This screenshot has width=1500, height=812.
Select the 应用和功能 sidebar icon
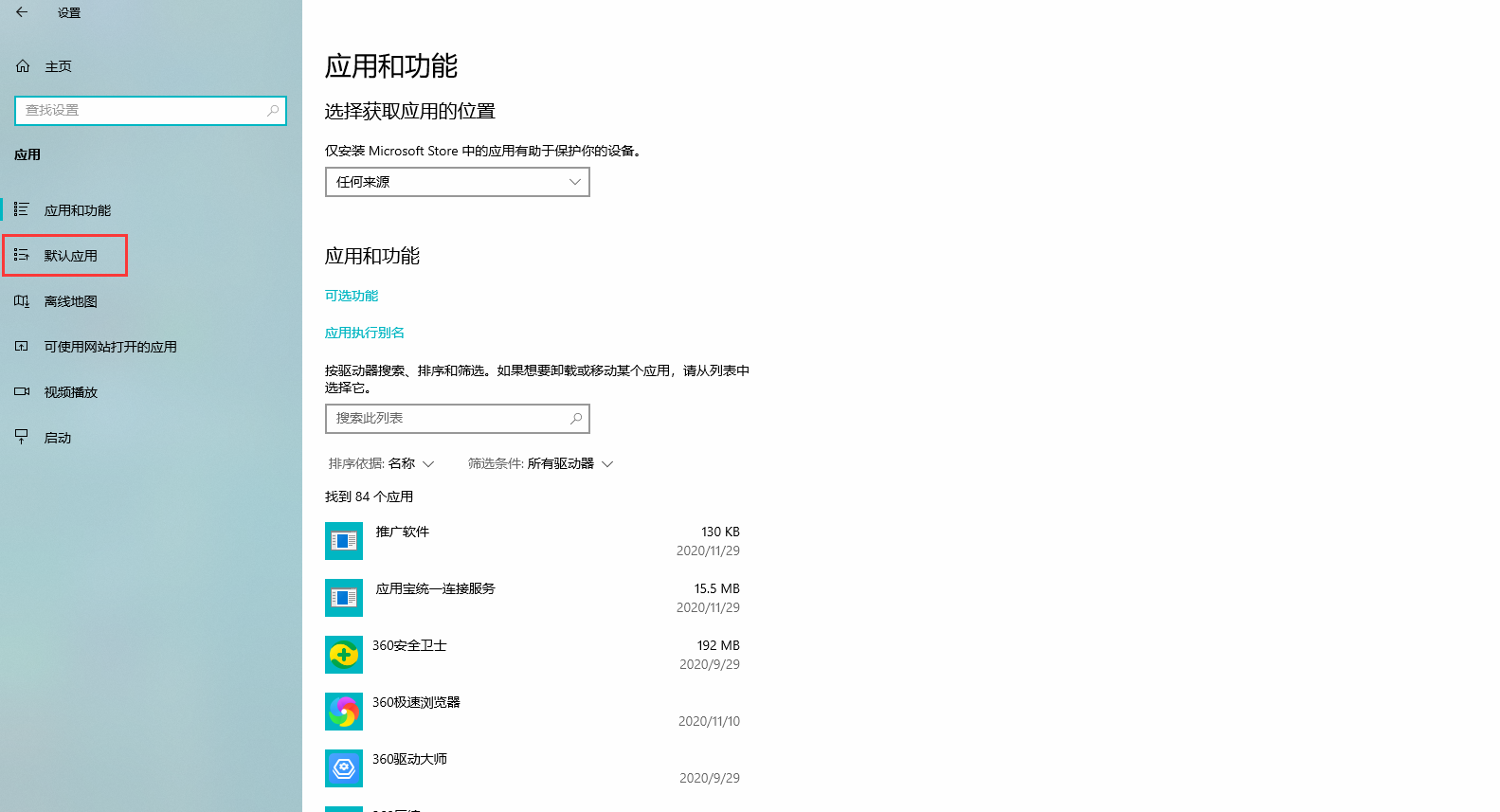click(x=22, y=209)
